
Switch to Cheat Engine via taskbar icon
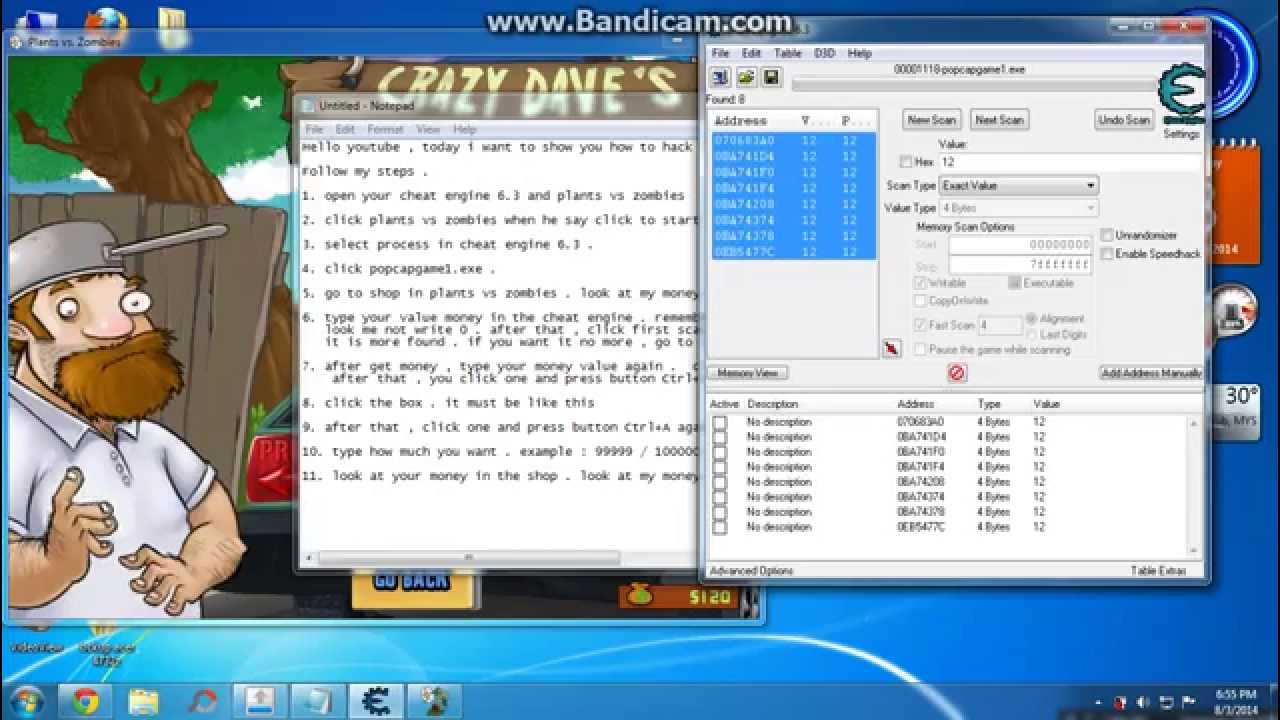coord(376,700)
